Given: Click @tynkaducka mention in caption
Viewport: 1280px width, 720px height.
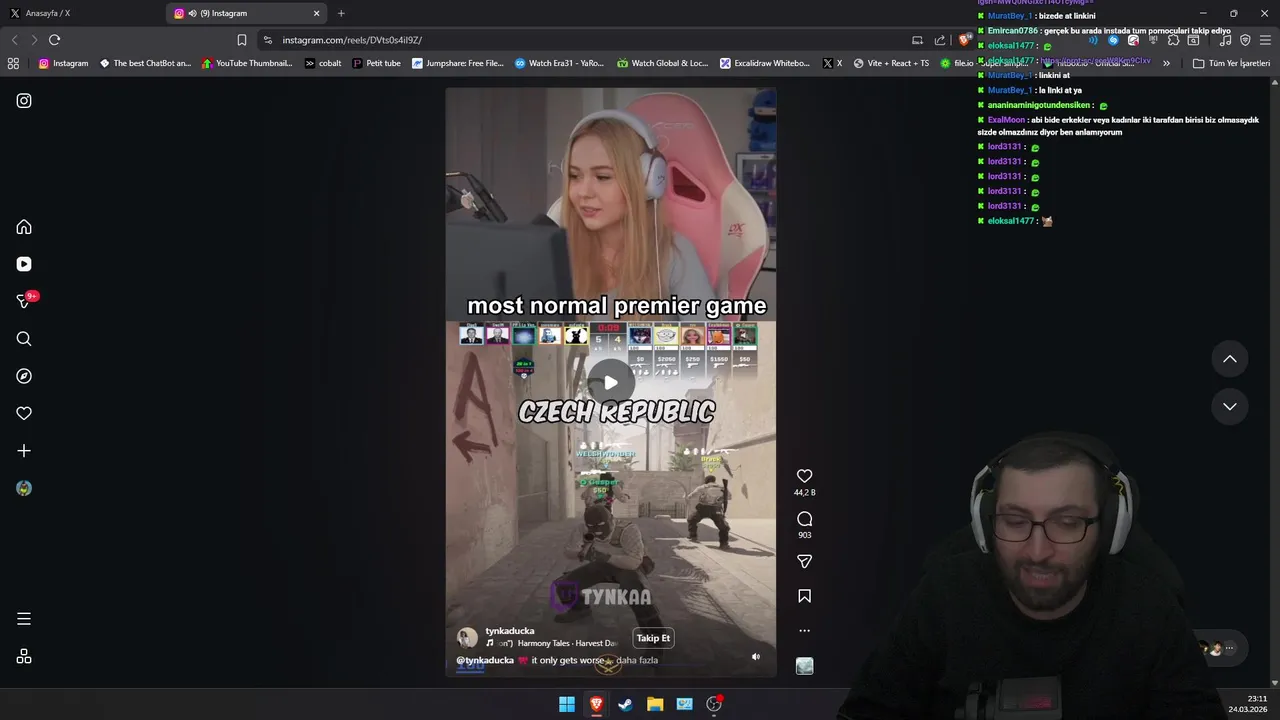Looking at the screenshot, I should [x=485, y=660].
